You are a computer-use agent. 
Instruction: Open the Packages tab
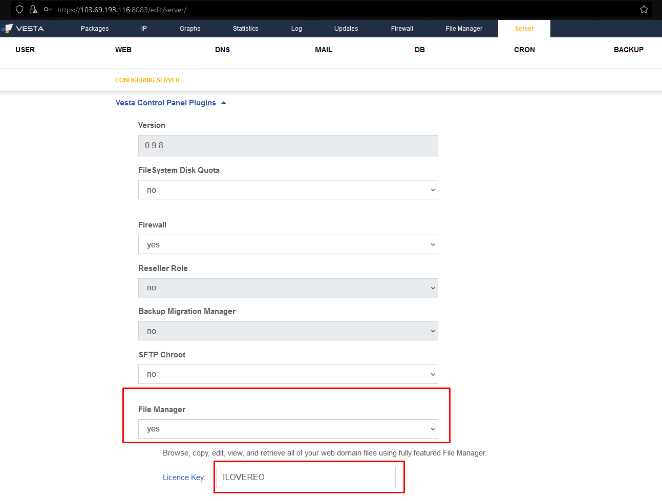point(95,29)
